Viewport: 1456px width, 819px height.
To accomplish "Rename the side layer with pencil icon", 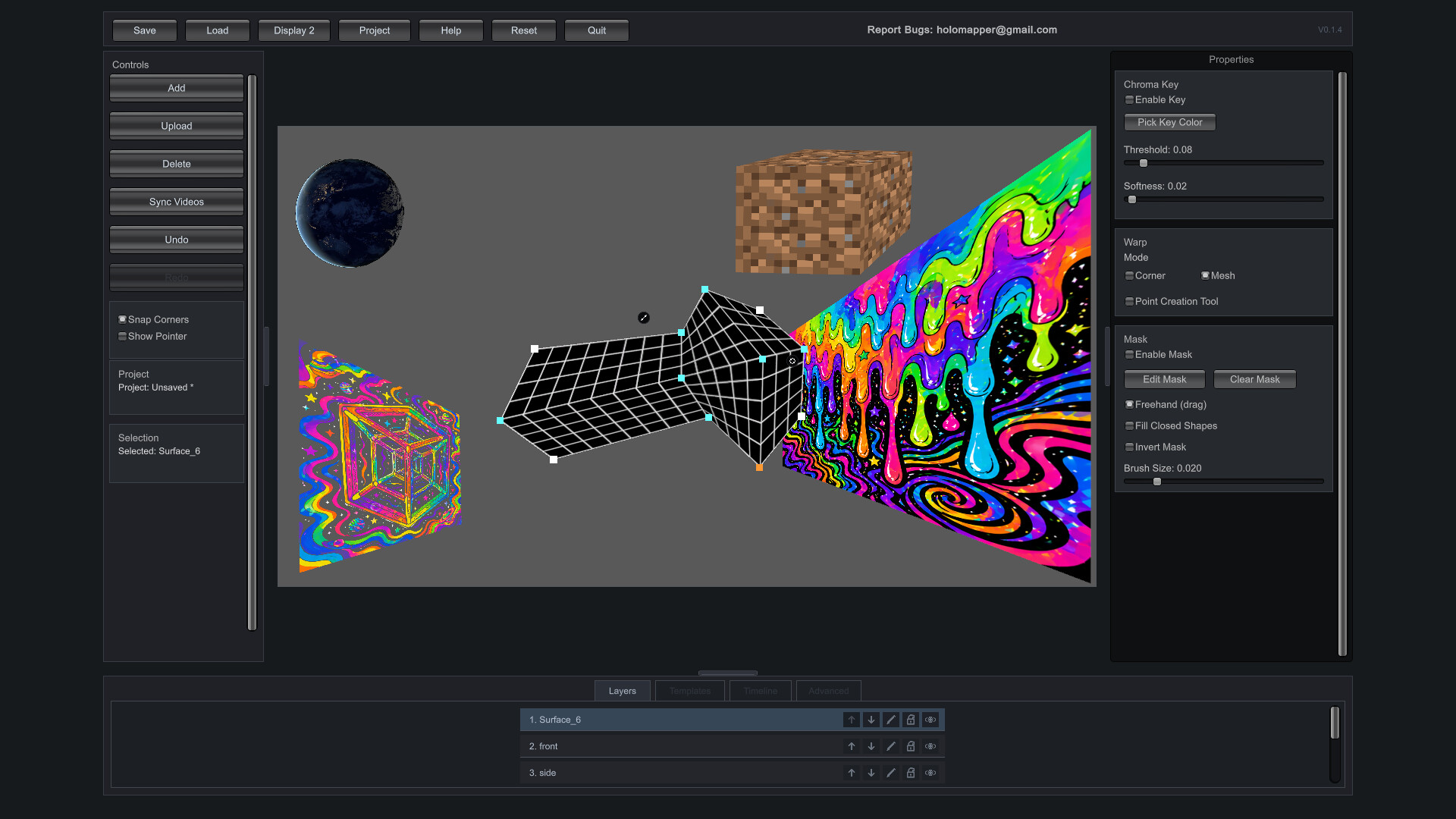I will [891, 773].
